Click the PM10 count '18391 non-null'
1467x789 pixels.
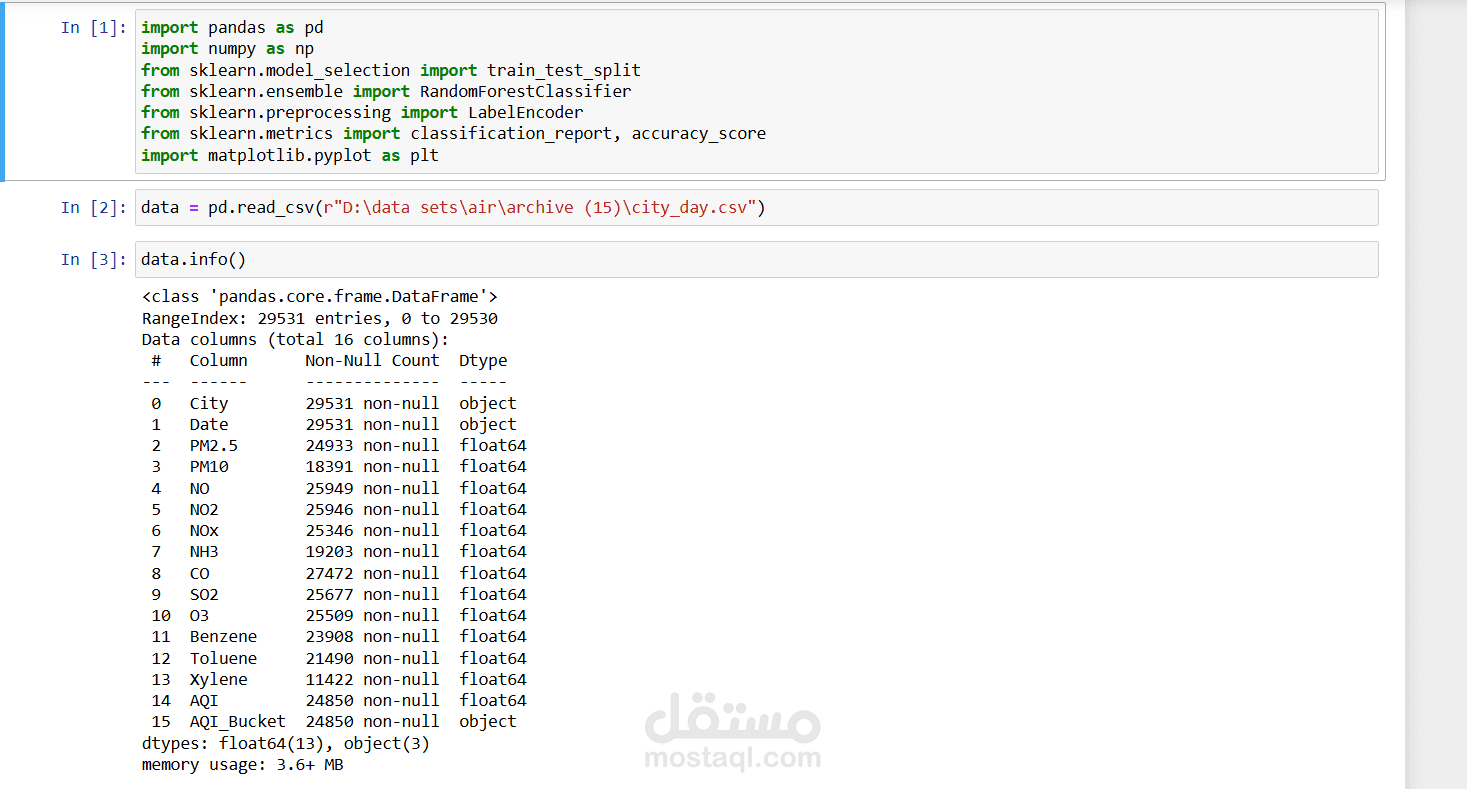(x=373, y=467)
